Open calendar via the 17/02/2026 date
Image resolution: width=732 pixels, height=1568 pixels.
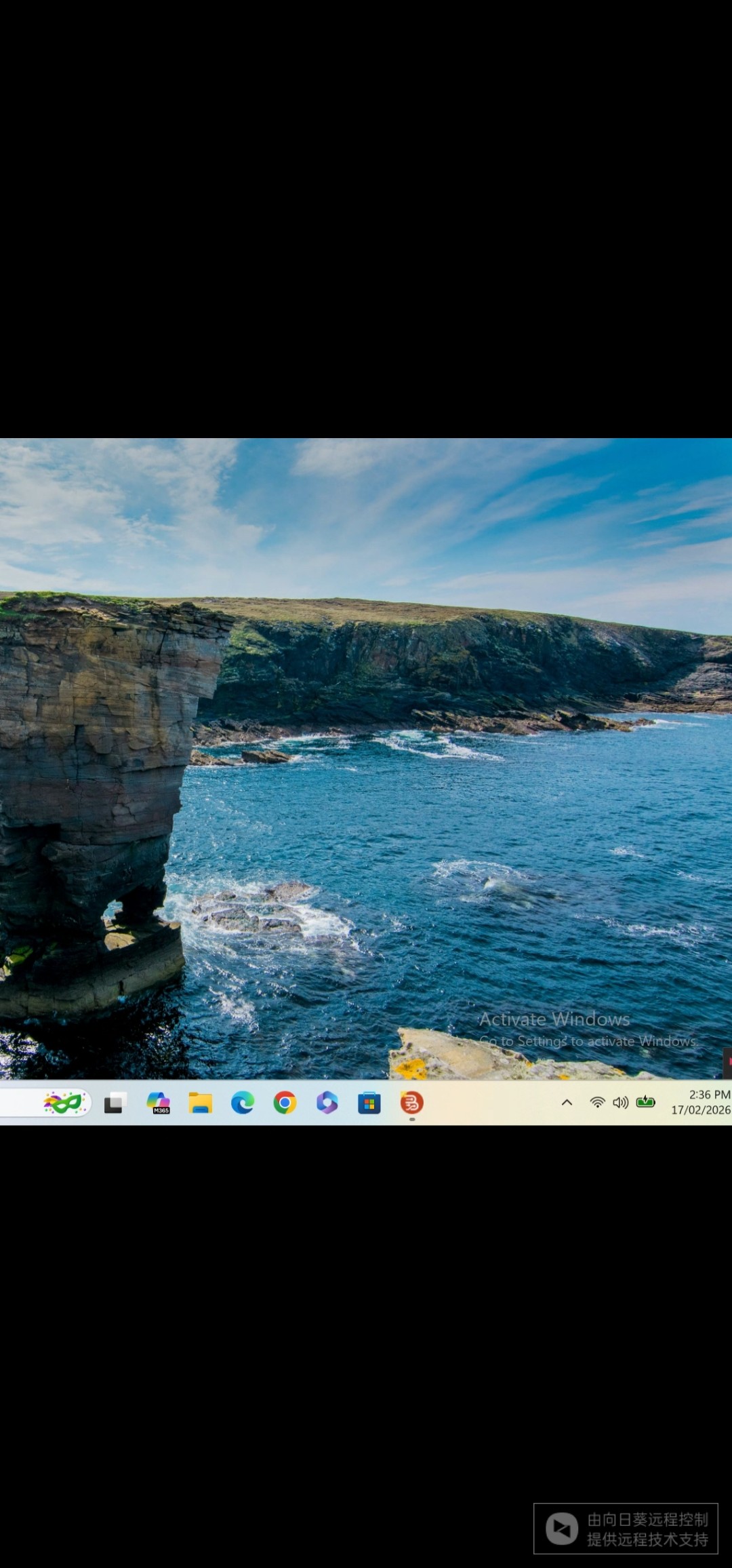[700, 1110]
